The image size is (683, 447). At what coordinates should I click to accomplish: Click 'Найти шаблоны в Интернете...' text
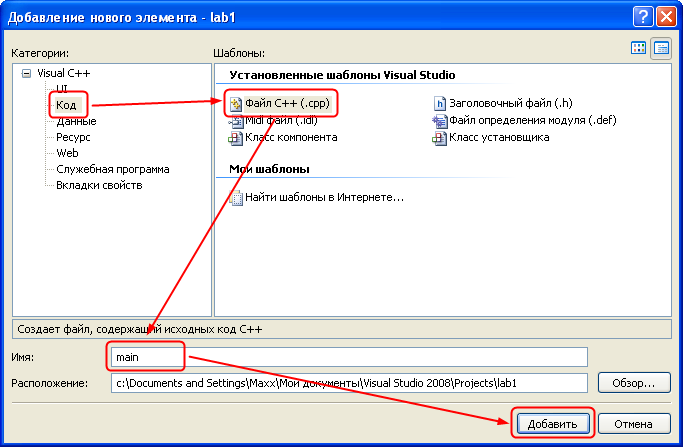(325, 198)
